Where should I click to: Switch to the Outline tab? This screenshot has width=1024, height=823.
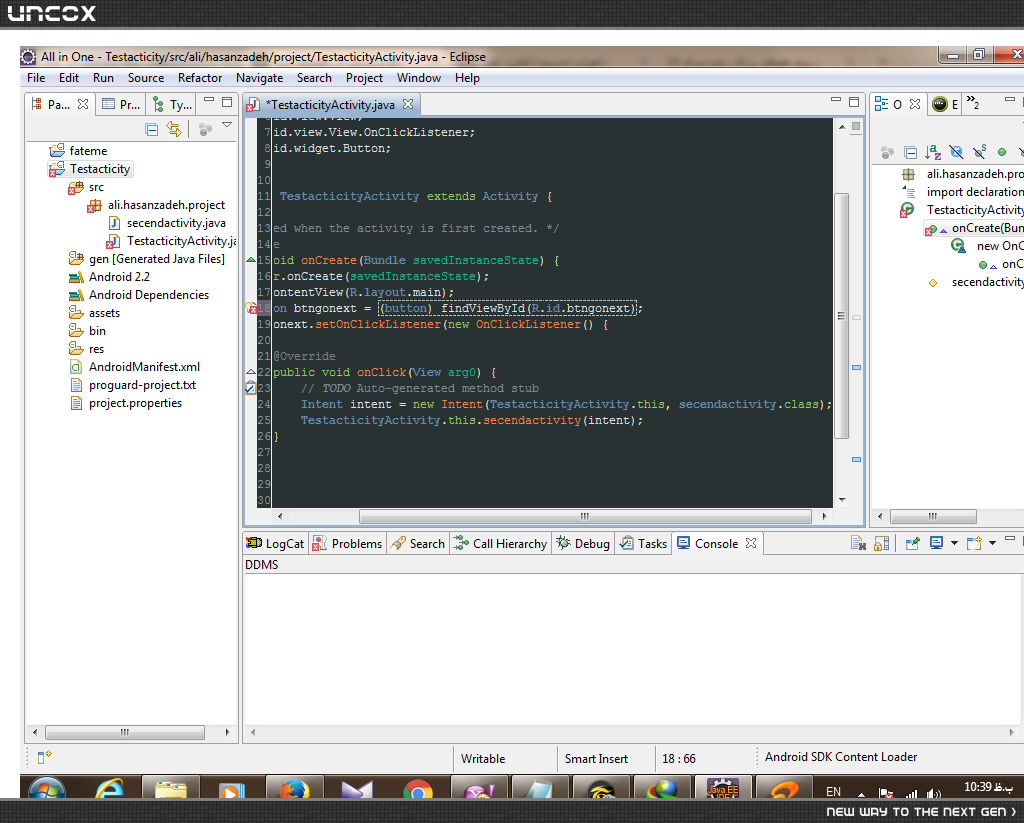pyautogui.click(x=888, y=105)
